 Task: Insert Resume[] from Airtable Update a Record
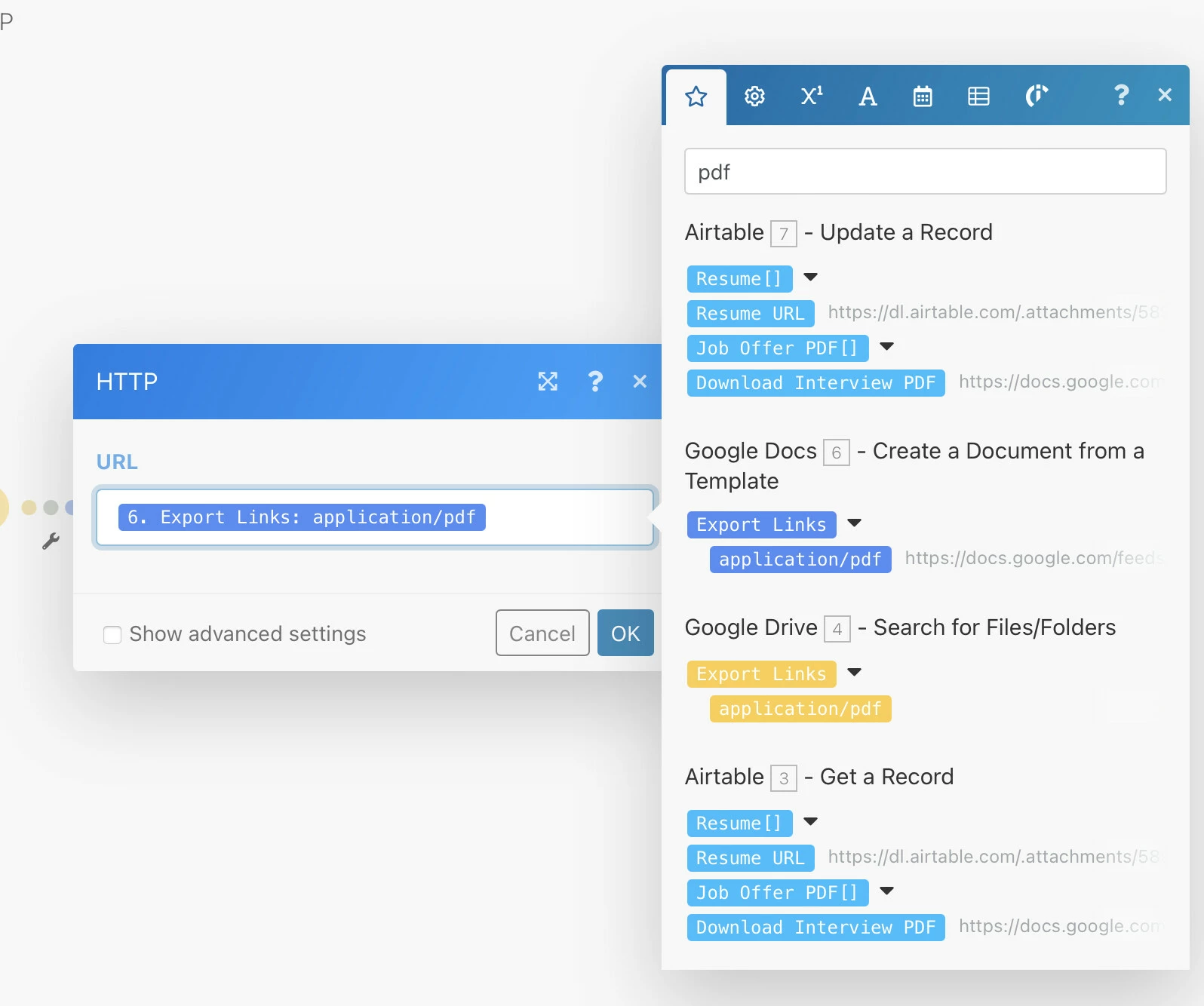739,279
